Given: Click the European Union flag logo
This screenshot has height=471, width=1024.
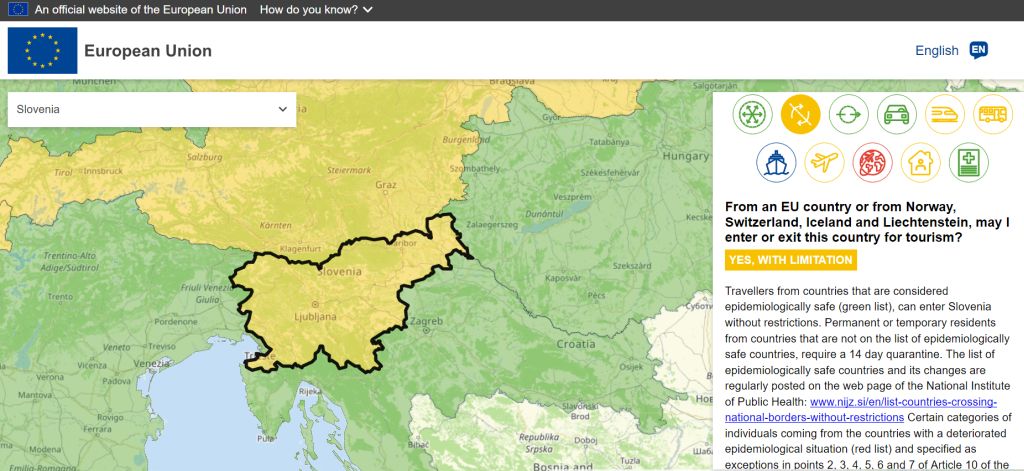Looking at the screenshot, I should point(42,50).
